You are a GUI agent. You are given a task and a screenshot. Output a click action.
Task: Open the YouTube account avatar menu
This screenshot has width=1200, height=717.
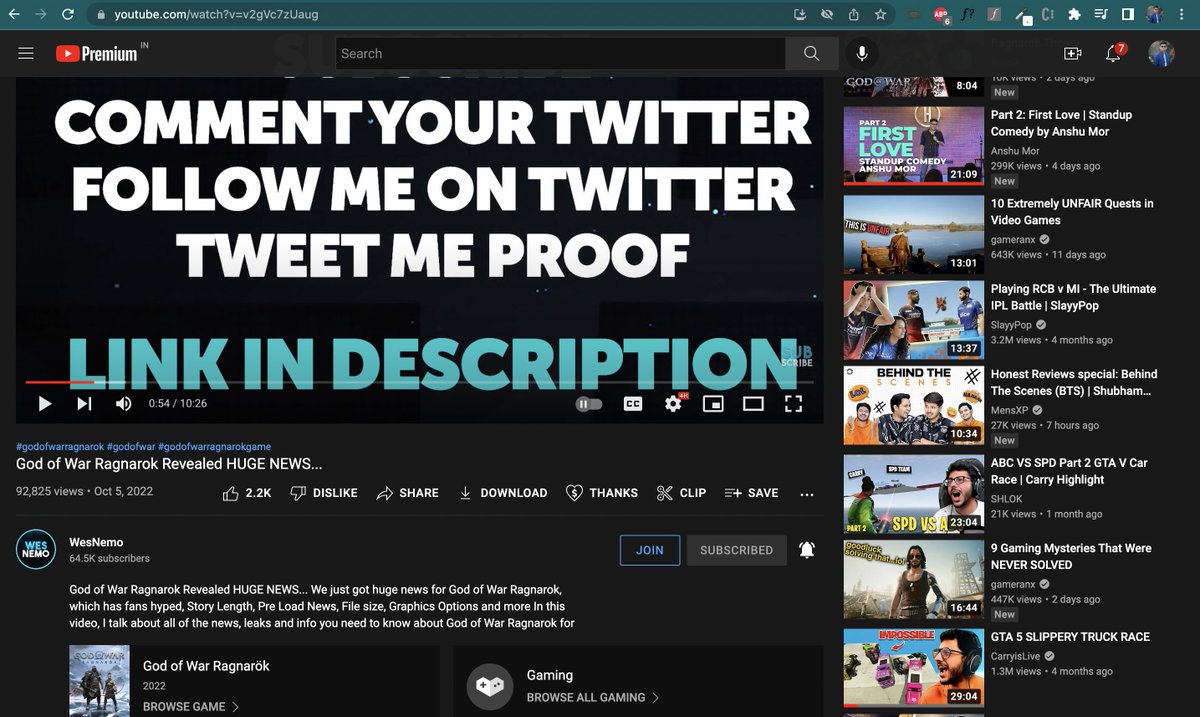click(1161, 53)
